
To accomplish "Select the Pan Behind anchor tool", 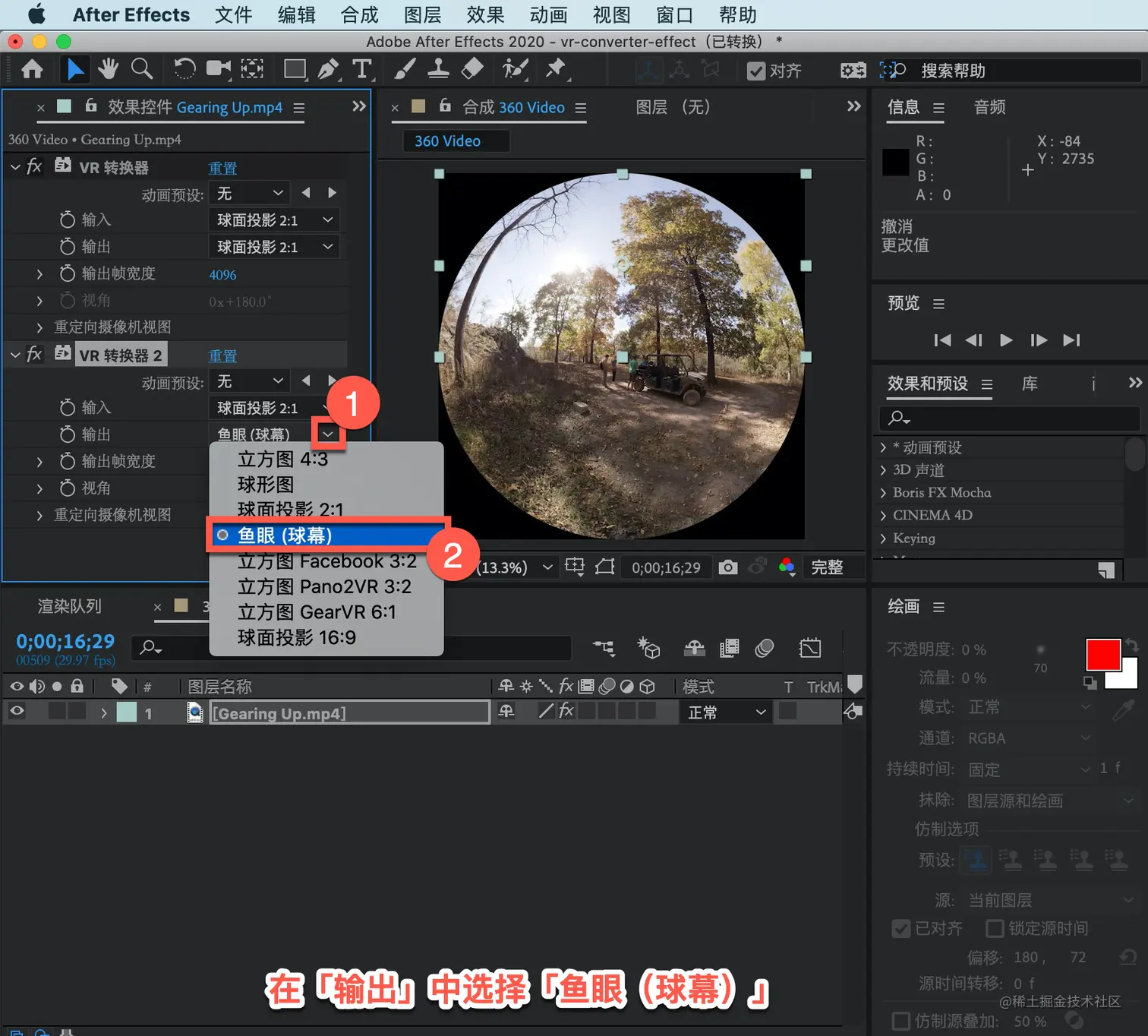I will (252, 70).
